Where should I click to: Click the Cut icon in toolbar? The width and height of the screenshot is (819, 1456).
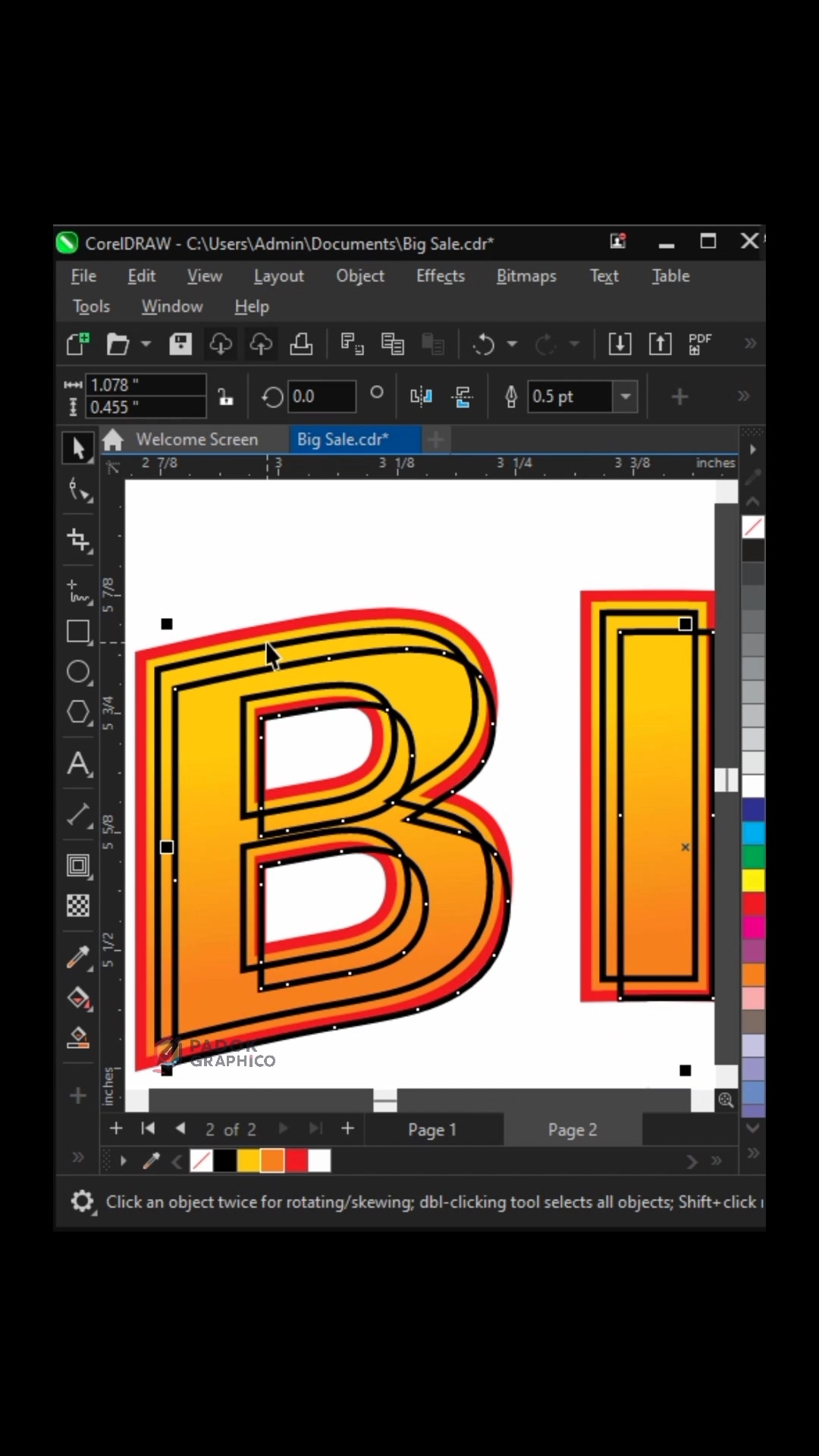click(x=352, y=344)
